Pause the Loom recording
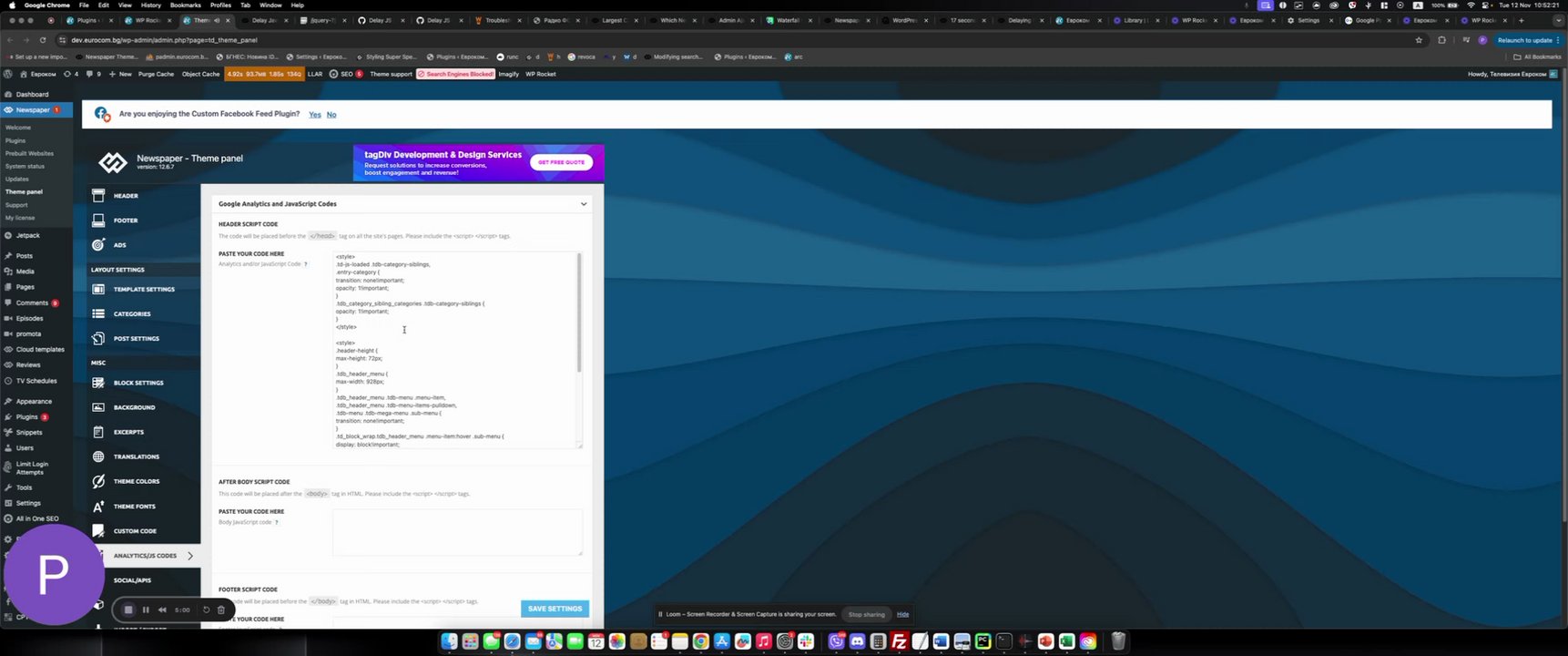1568x656 pixels. pyautogui.click(x=146, y=610)
